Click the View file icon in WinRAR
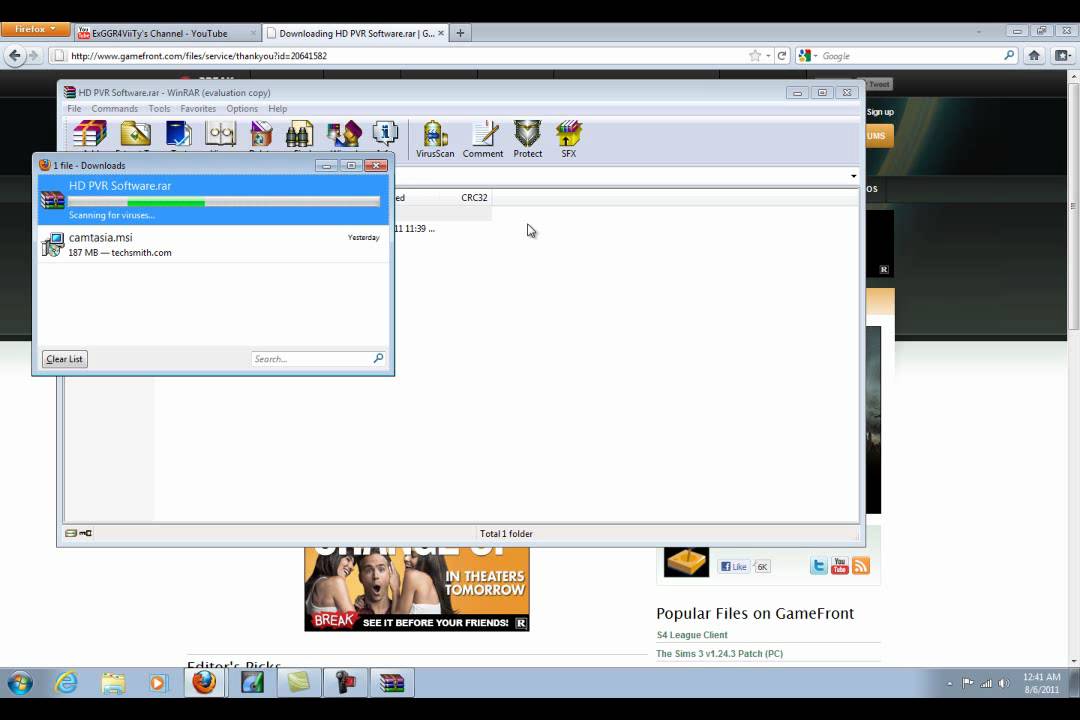The height and width of the screenshot is (720, 1080). point(220,134)
